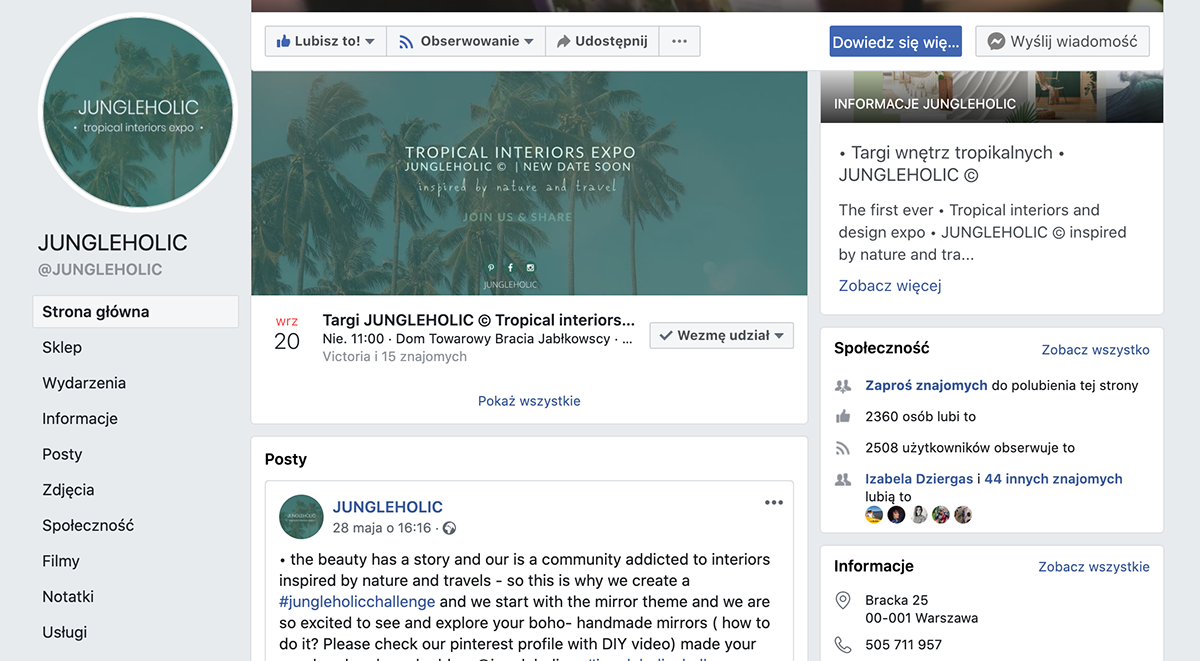Viewport: 1200px width, 661px height.
Task: Expand the 'Wezmę udział' attendance dropdown
Action: pyautogui.click(x=721, y=336)
